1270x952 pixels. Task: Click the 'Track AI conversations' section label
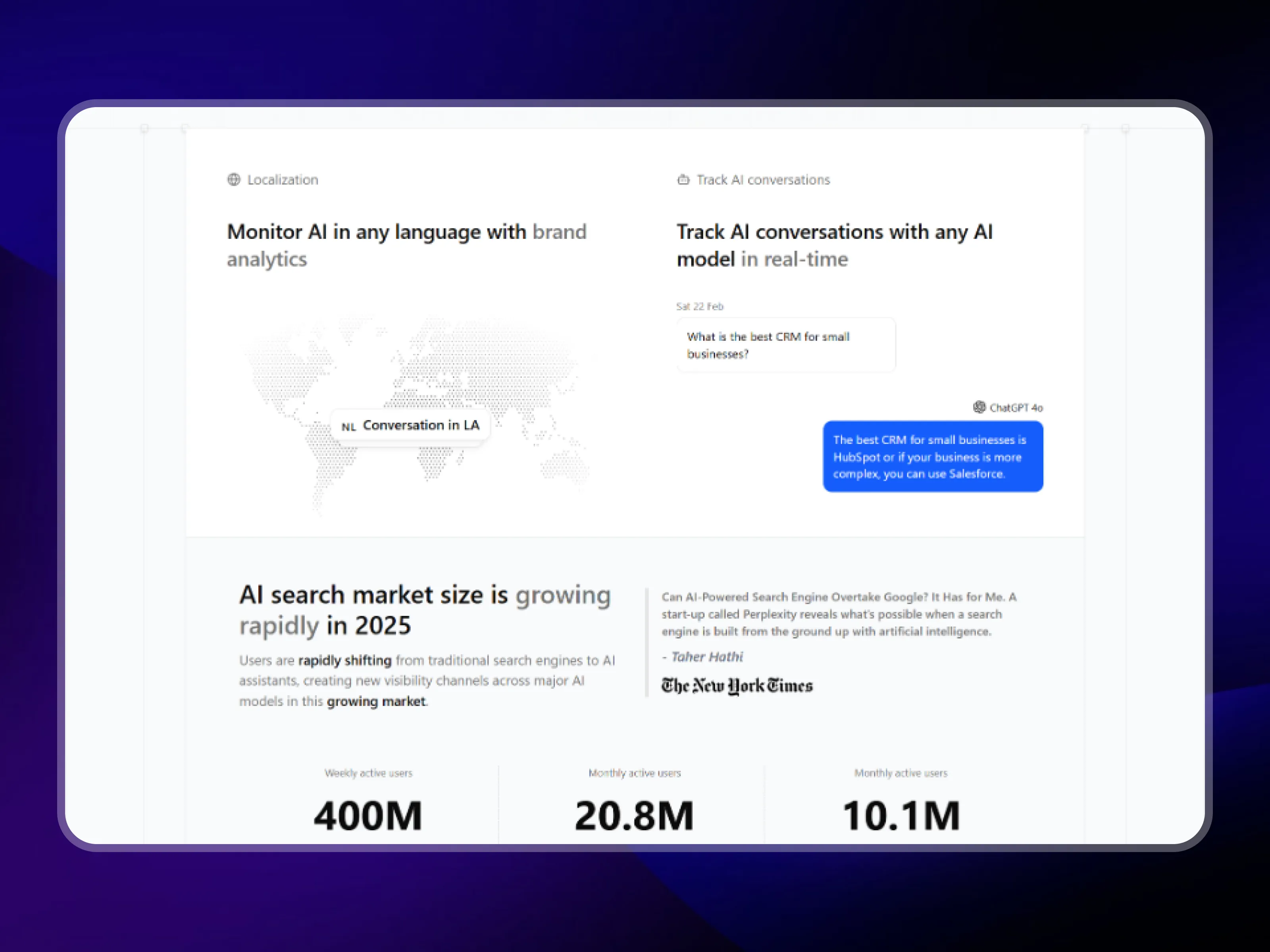[763, 180]
